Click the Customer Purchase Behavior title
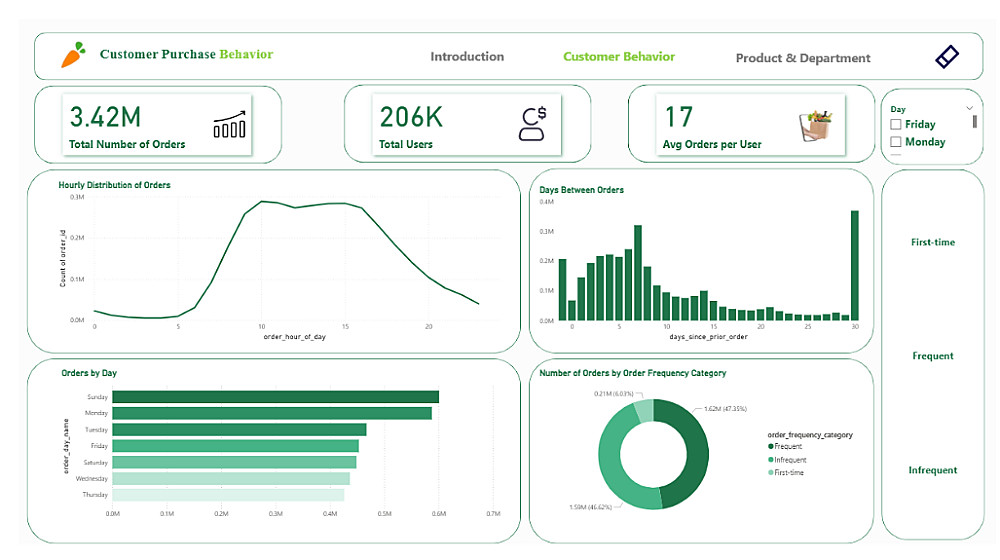Viewport: 1000px width, 560px height. click(186, 54)
